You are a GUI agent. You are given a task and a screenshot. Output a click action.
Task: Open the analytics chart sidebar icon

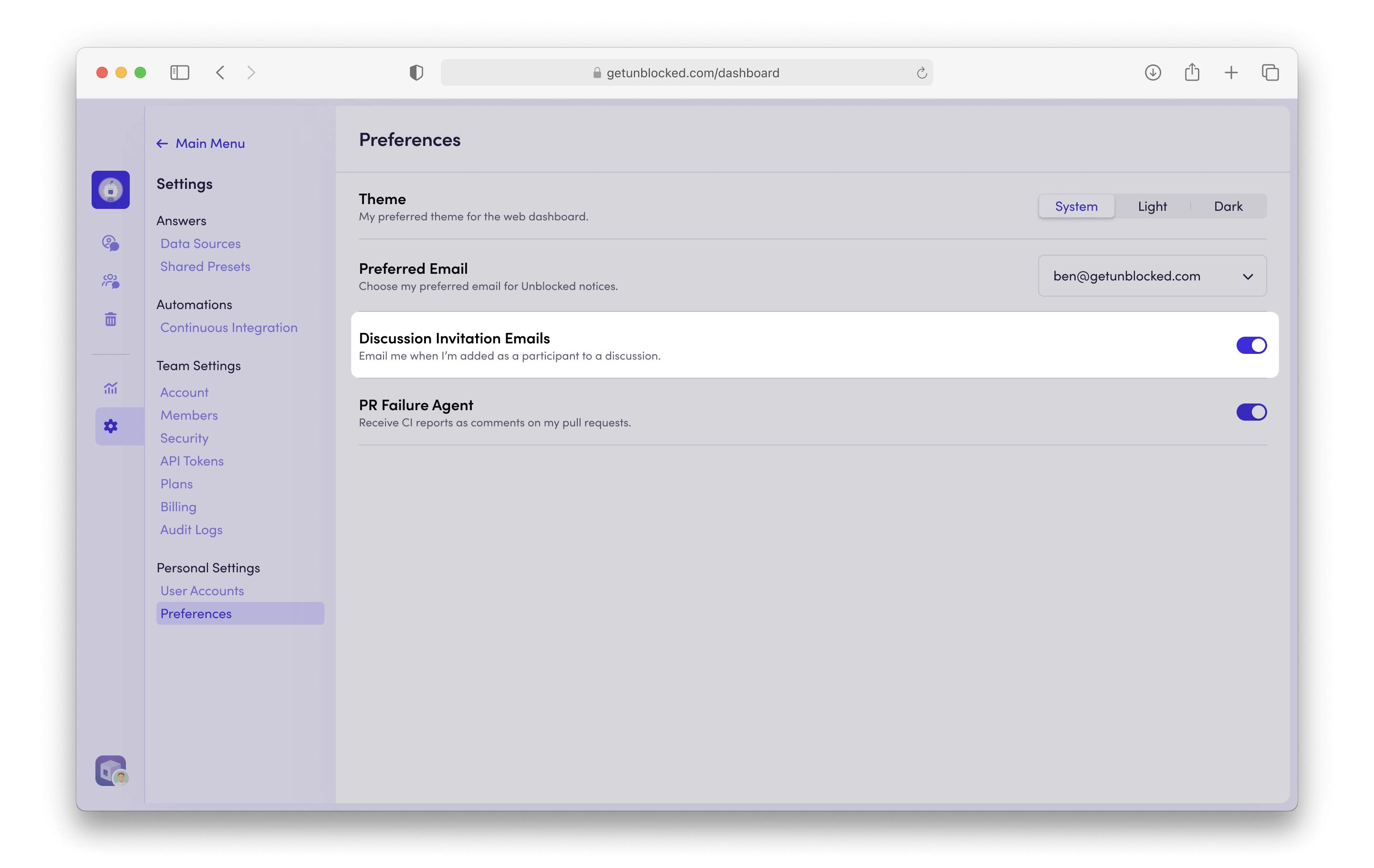click(110, 388)
